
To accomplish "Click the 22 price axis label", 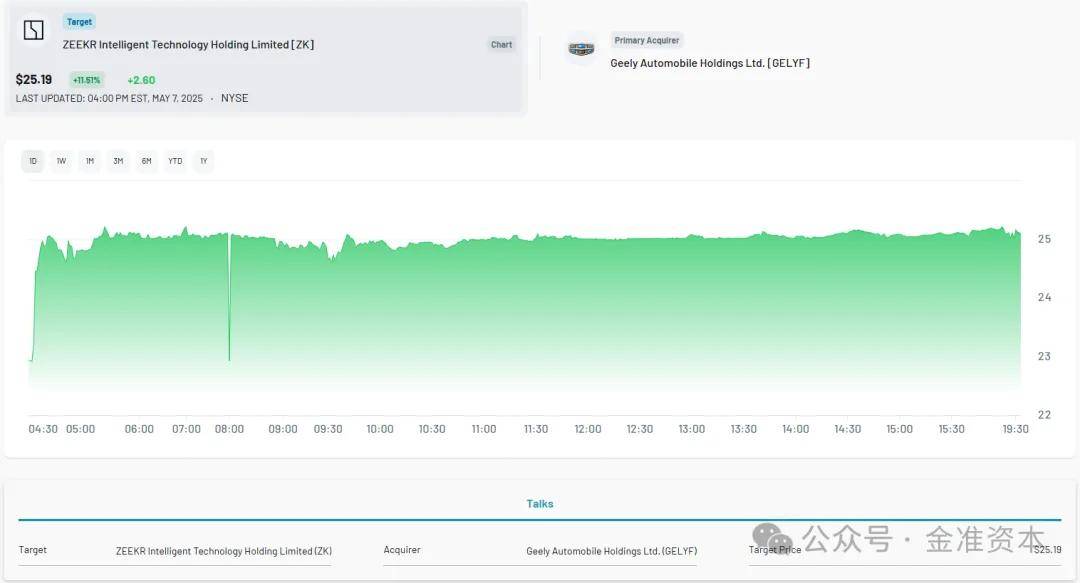I will (x=1044, y=415).
